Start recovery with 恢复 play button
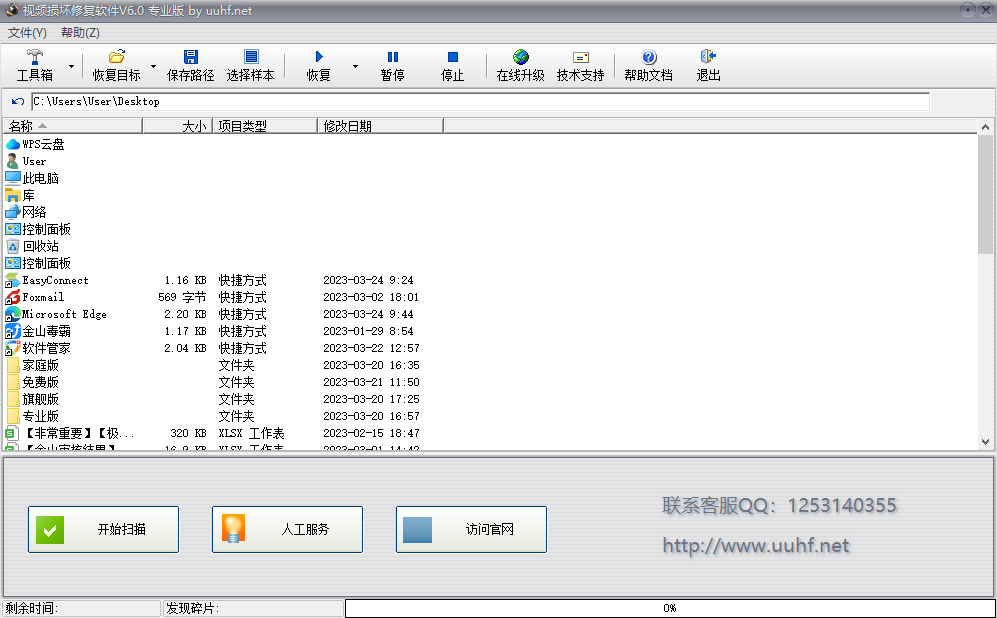This screenshot has width=997, height=618. pos(319,65)
